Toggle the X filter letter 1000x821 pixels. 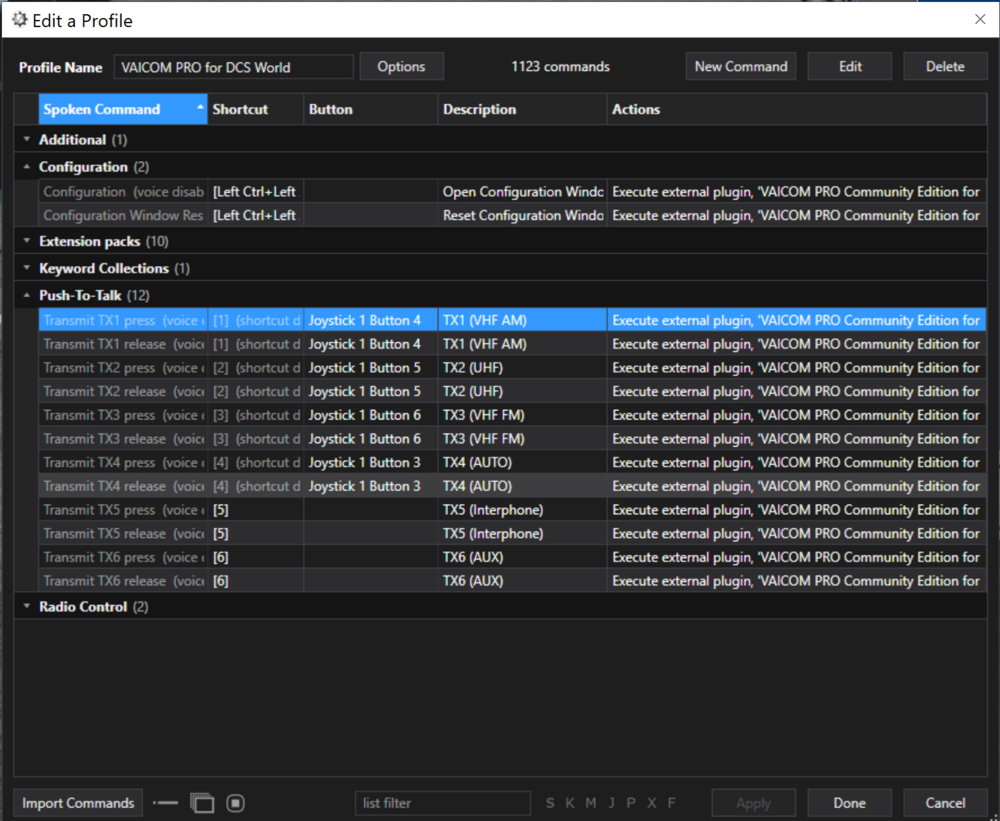[x=651, y=803]
